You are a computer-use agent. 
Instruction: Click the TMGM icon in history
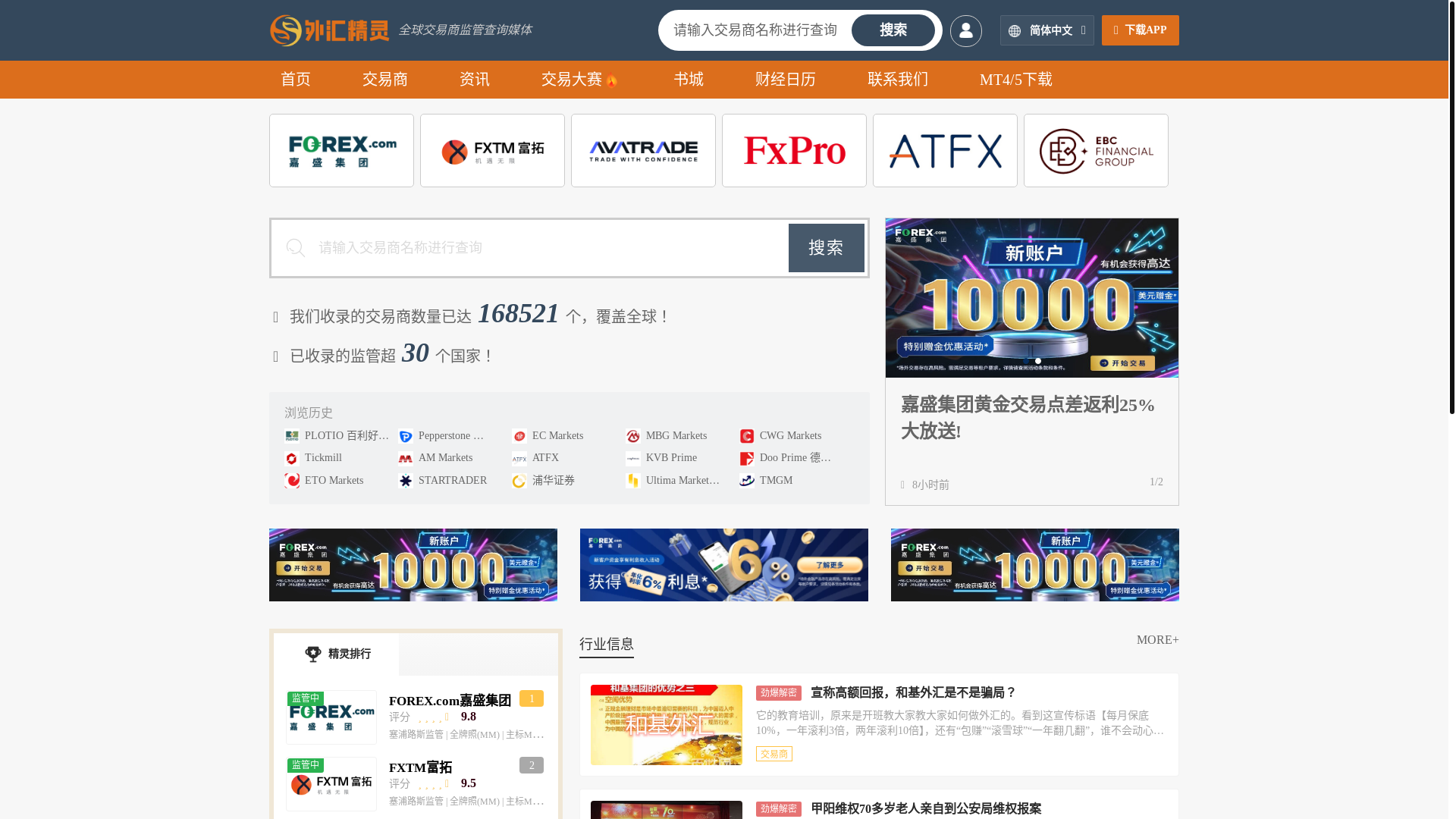[747, 481]
